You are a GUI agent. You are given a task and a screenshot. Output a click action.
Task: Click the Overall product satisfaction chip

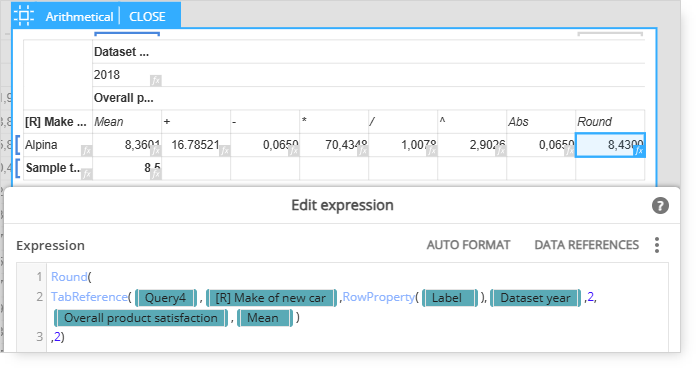click(141, 318)
